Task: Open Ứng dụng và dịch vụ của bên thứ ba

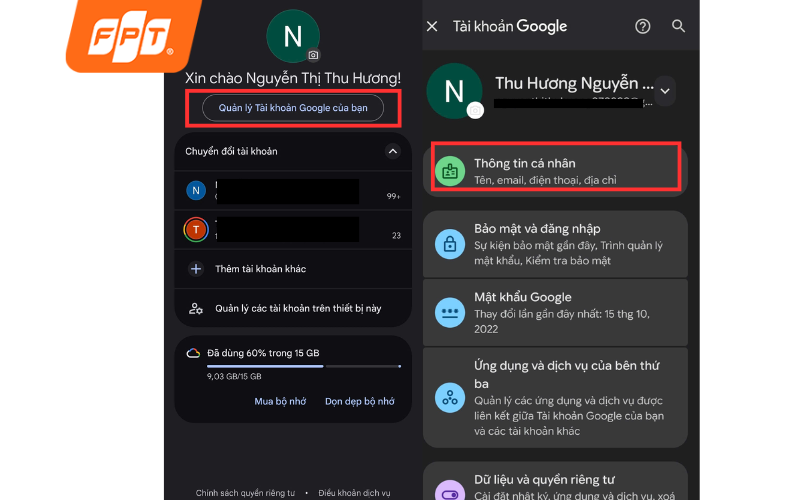Action: tap(555, 398)
